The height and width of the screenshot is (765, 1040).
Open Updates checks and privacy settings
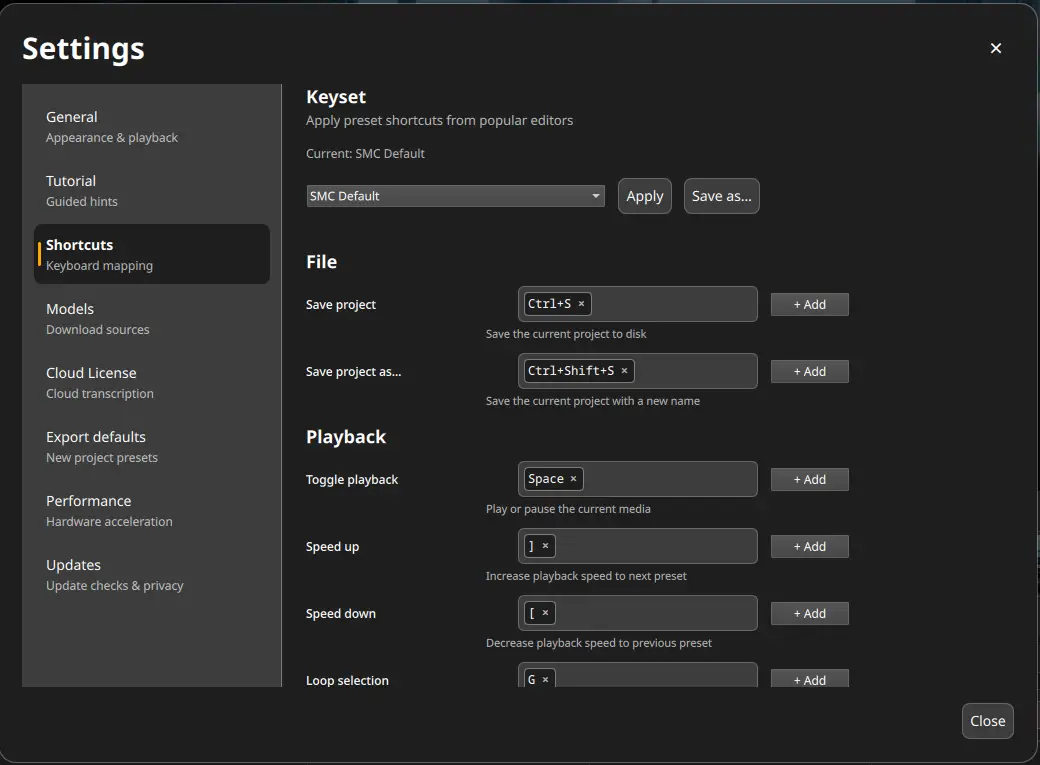click(114, 574)
